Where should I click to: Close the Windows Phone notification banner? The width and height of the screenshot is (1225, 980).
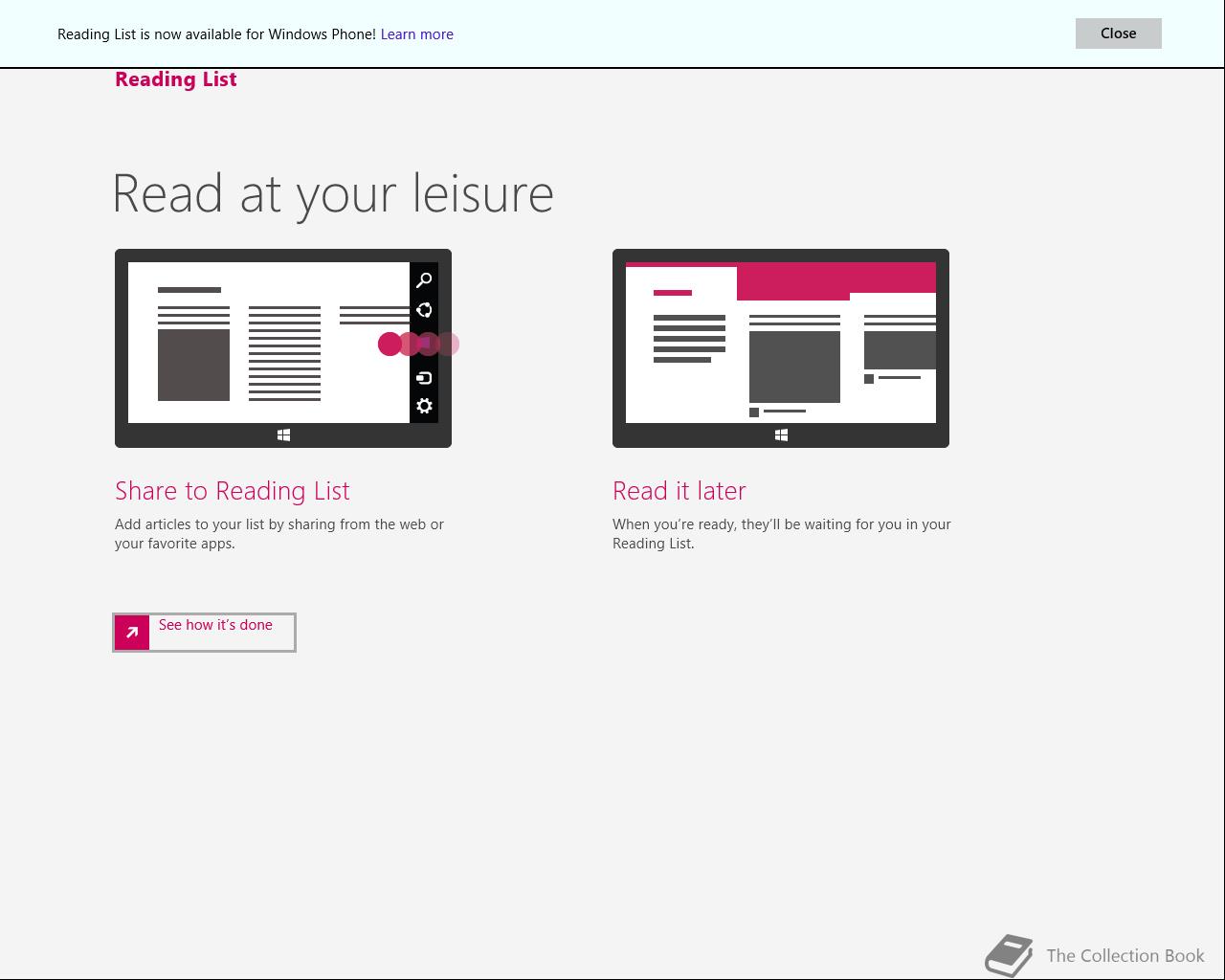pyautogui.click(x=1118, y=33)
